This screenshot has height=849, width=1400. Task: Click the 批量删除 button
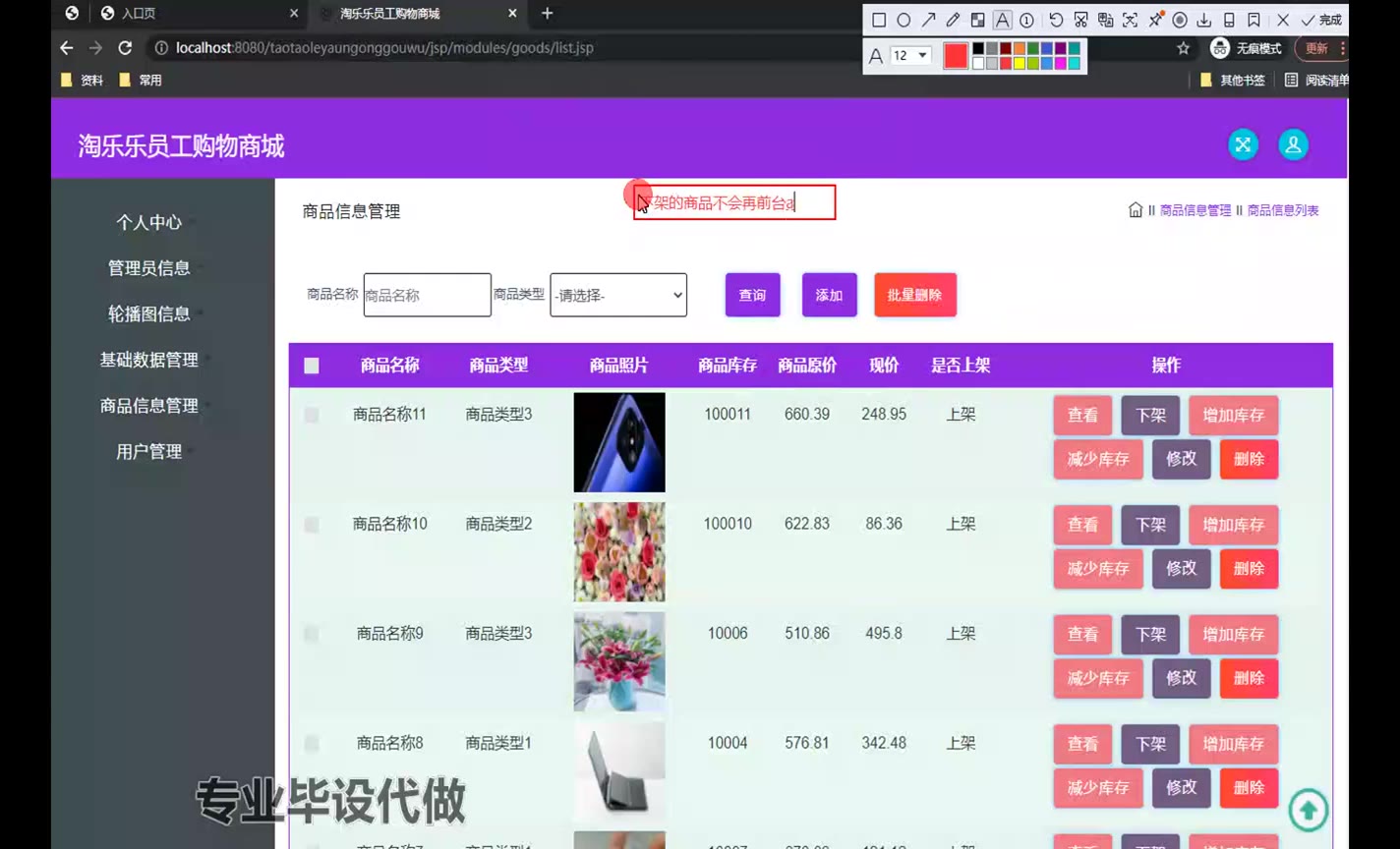pos(914,295)
